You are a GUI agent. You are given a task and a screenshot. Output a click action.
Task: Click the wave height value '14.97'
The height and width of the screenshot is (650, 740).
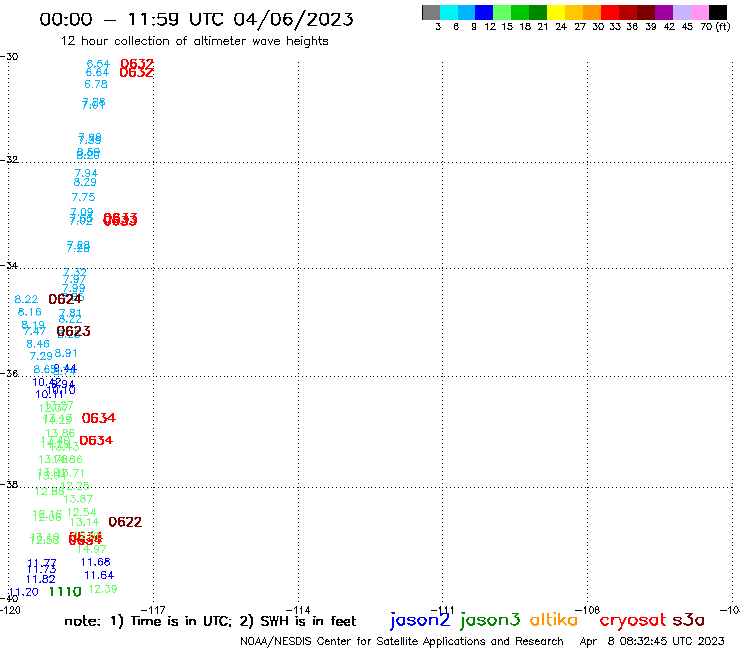92,549
